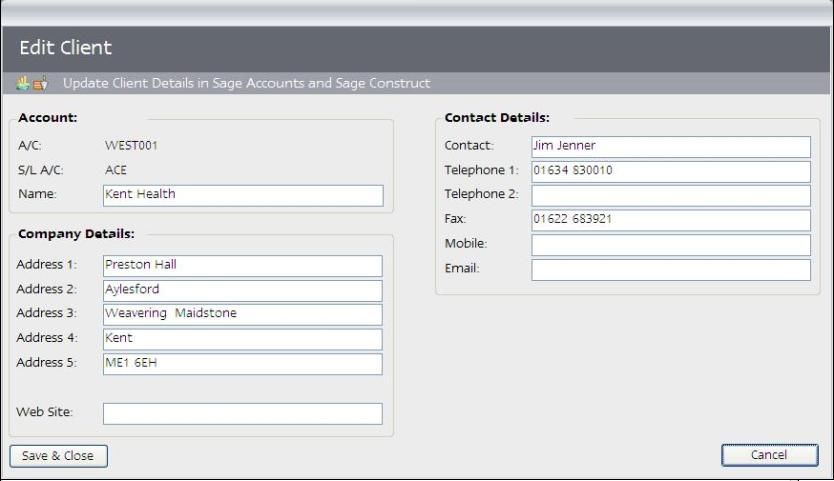Select the Name field containing Kent Health
The width and height of the screenshot is (834, 481).
point(243,195)
